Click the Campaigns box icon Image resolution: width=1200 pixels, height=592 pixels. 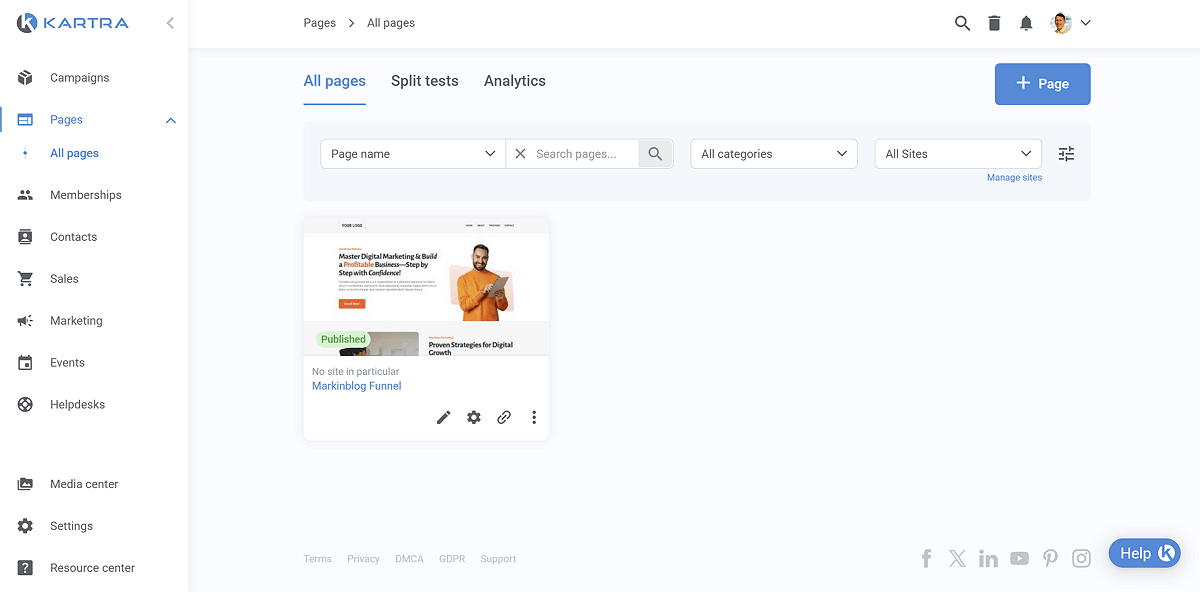[x=25, y=78]
